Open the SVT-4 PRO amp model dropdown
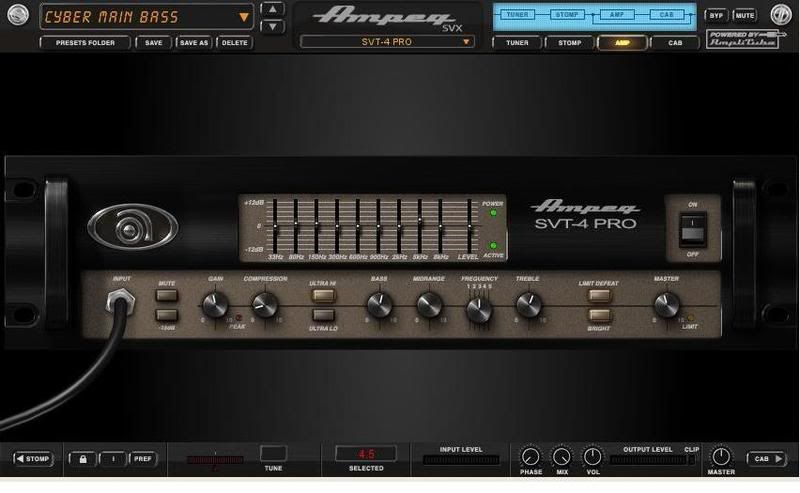Image resolution: width=800 pixels, height=493 pixels. point(387,42)
